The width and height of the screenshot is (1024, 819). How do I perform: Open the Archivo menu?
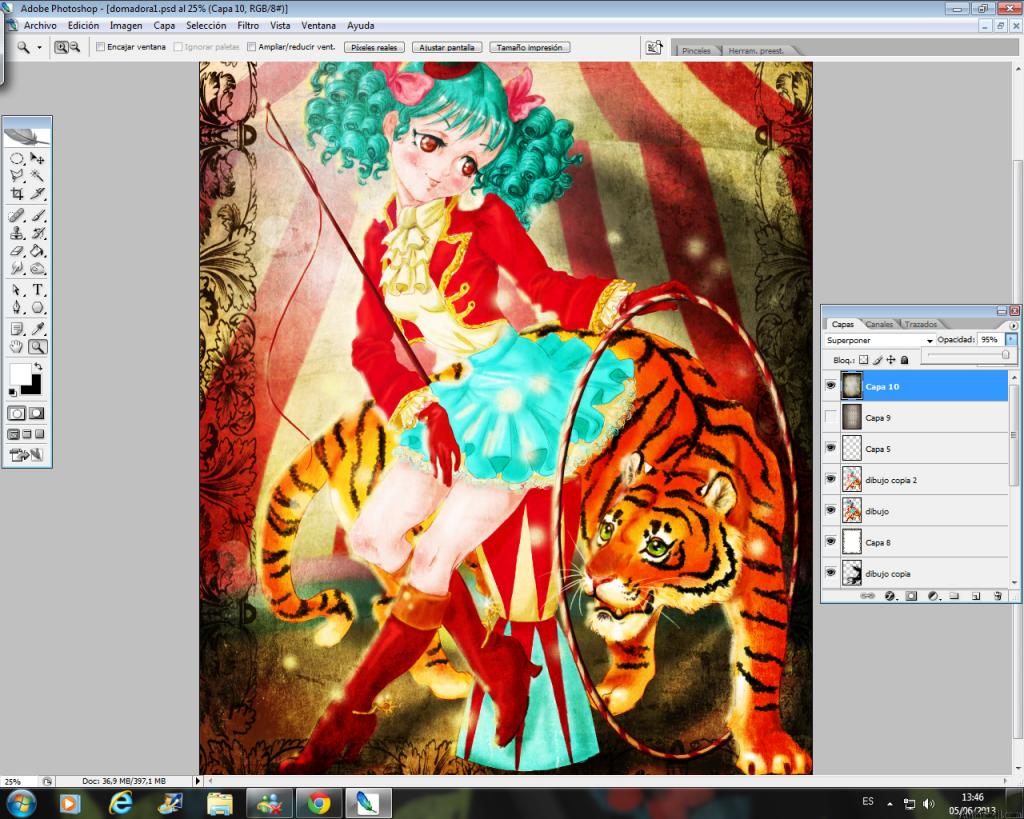(x=40, y=25)
